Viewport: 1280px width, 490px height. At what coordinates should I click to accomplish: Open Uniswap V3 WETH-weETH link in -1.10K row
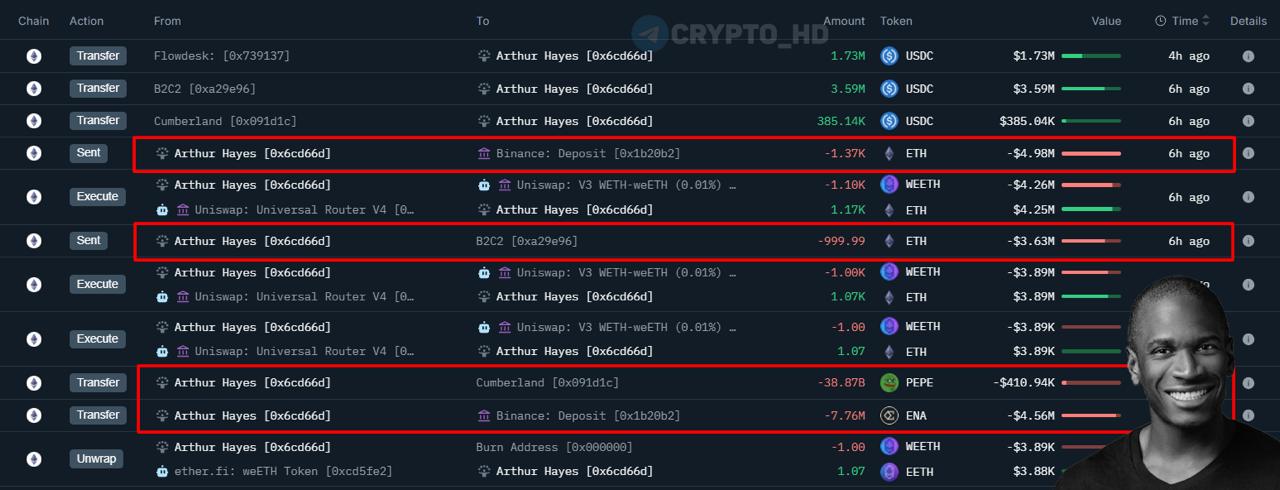[x=626, y=185]
